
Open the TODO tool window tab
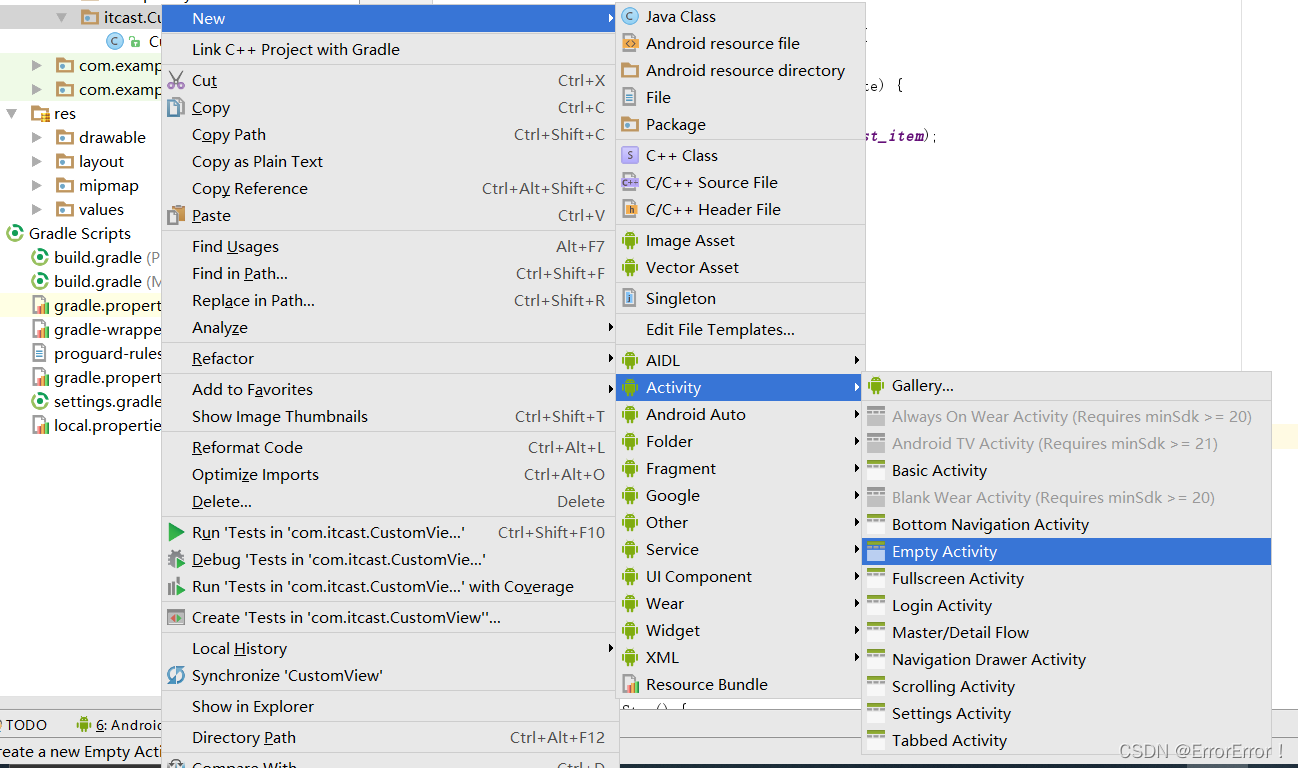click(25, 725)
